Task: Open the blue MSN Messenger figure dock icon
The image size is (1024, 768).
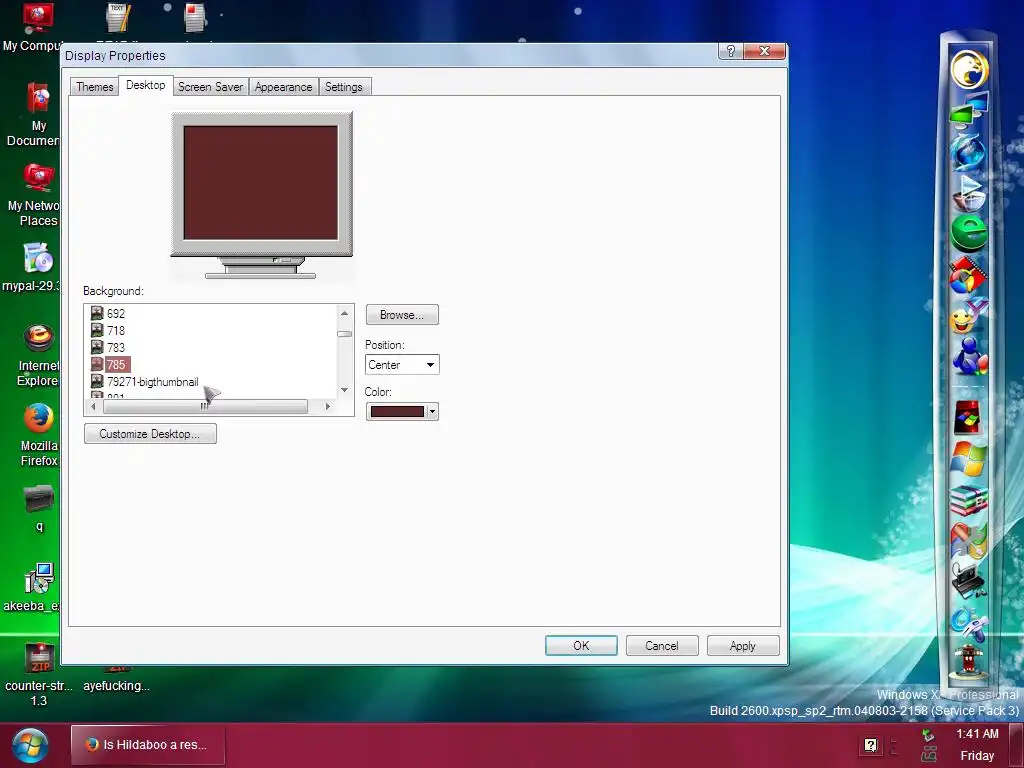Action: [x=968, y=356]
